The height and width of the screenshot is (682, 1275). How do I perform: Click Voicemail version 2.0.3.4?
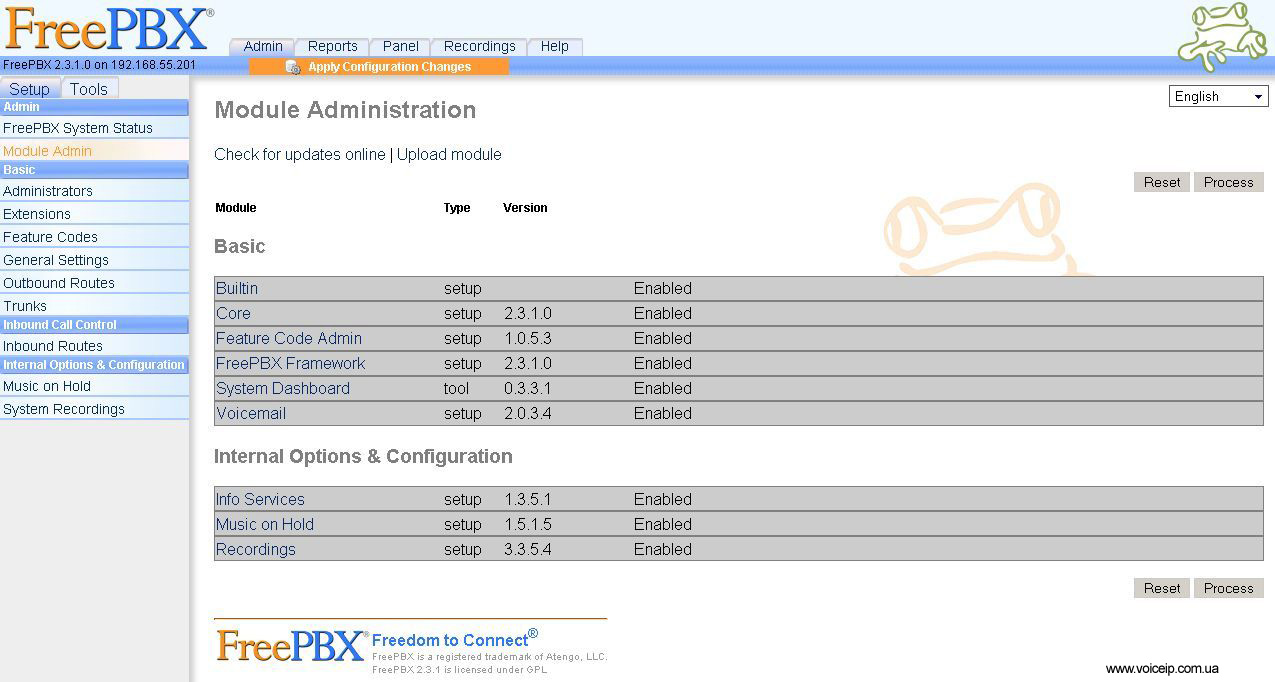coord(528,413)
